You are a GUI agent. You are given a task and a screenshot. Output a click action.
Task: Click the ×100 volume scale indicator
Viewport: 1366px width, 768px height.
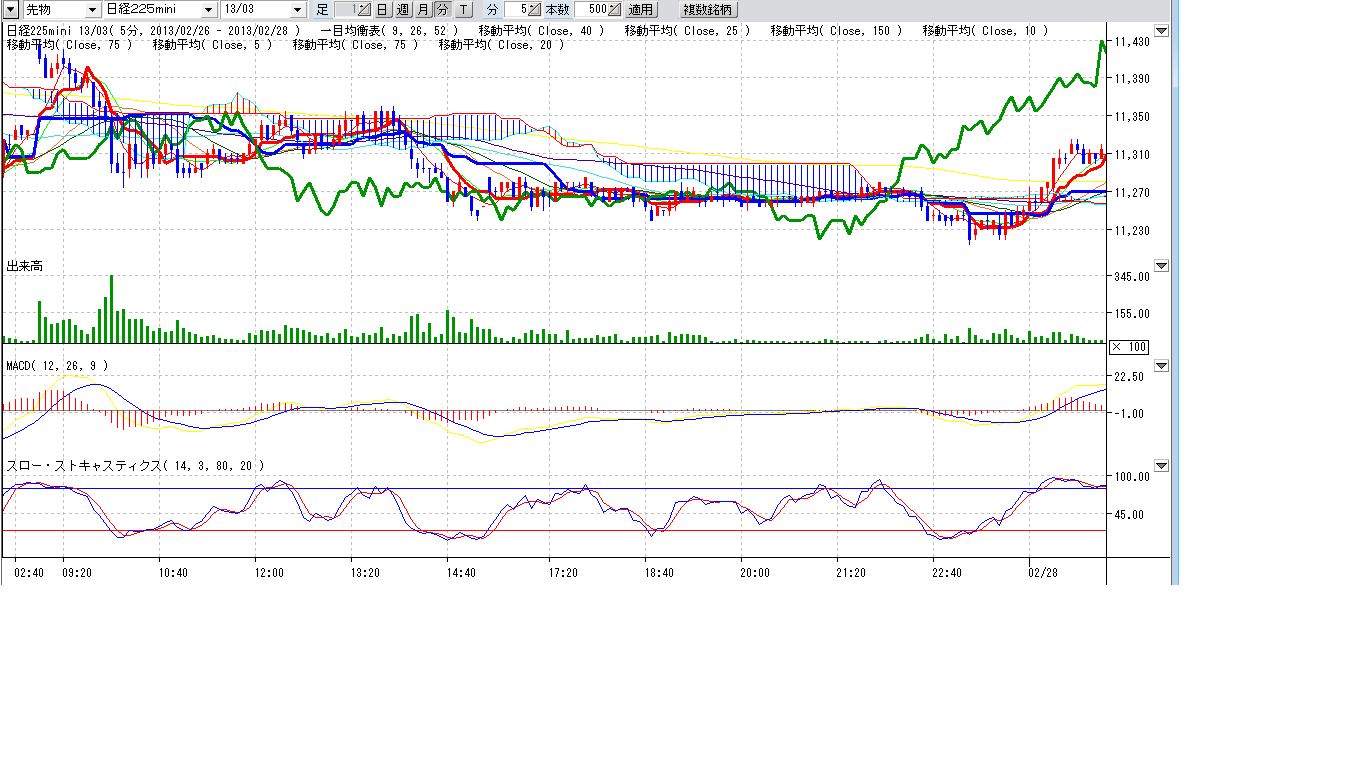pos(1130,346)
